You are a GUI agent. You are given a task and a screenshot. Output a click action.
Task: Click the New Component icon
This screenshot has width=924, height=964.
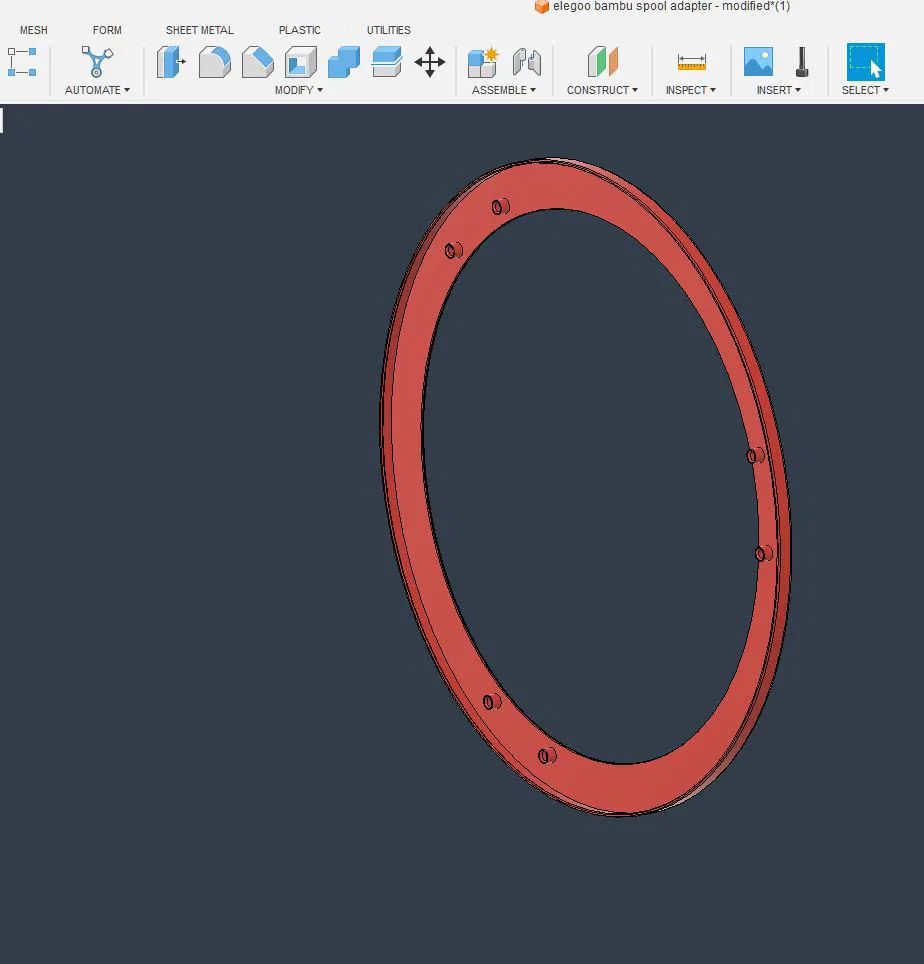(x=483, y=62)
